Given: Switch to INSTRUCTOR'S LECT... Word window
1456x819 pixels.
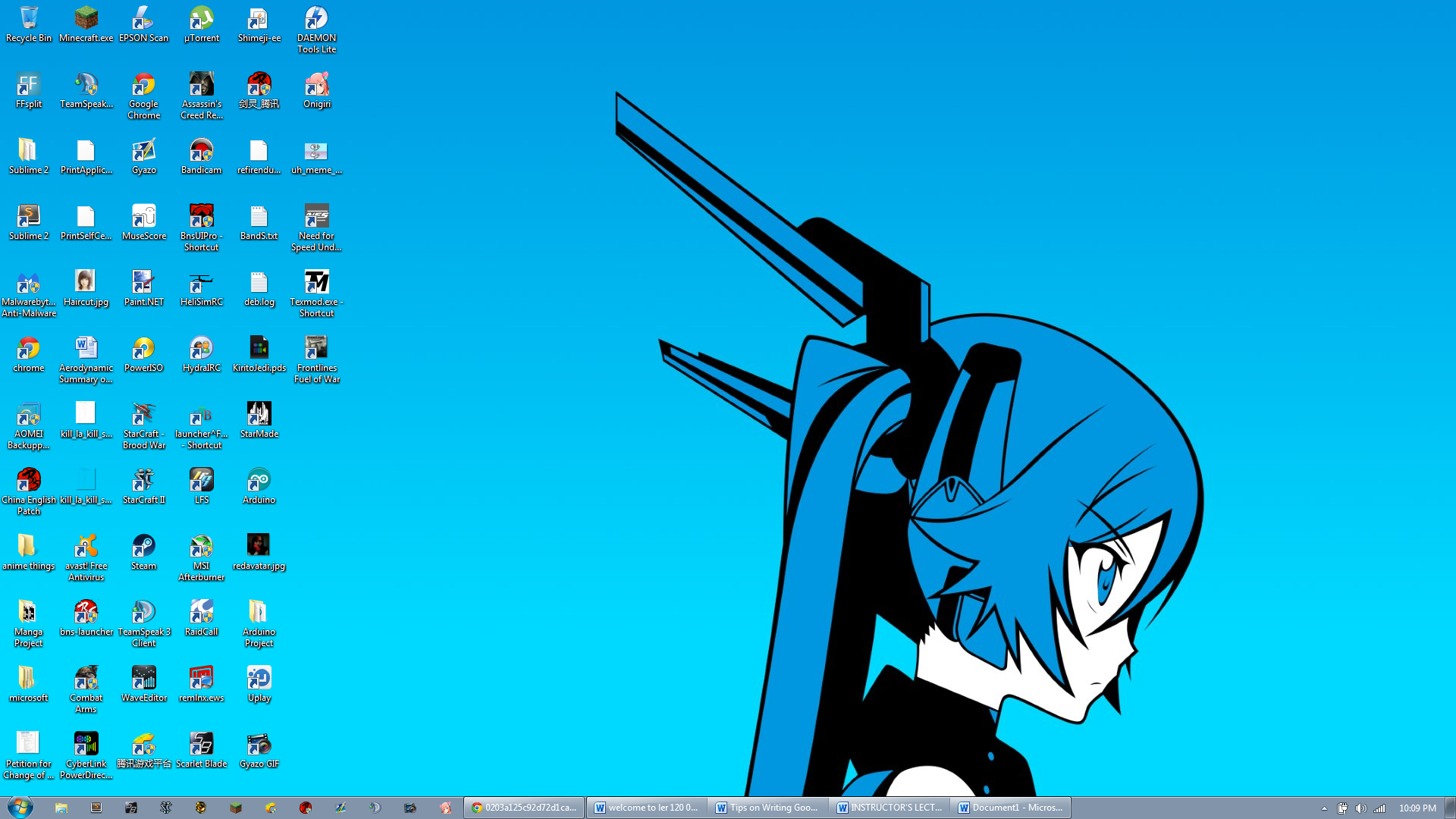Looking at the screenshot, I should [890, 808].
